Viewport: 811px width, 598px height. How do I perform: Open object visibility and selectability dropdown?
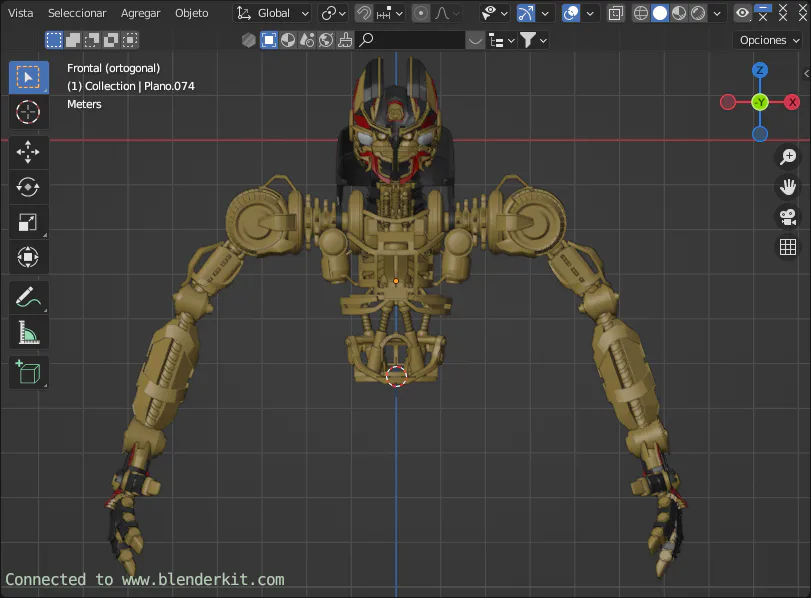(494, 13)
